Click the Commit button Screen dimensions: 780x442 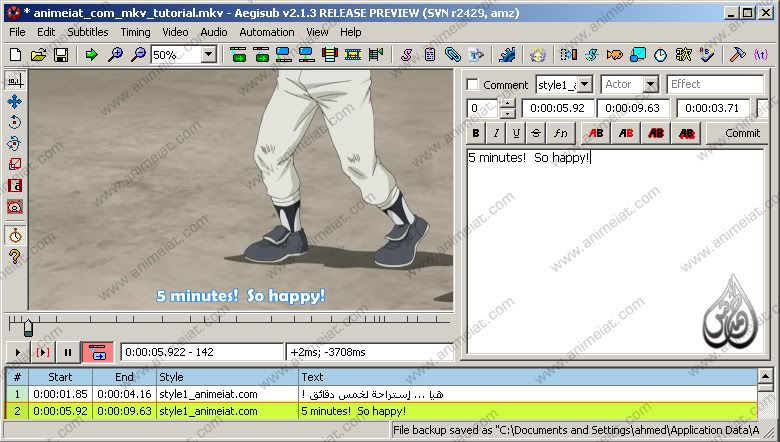pos(742,133)
